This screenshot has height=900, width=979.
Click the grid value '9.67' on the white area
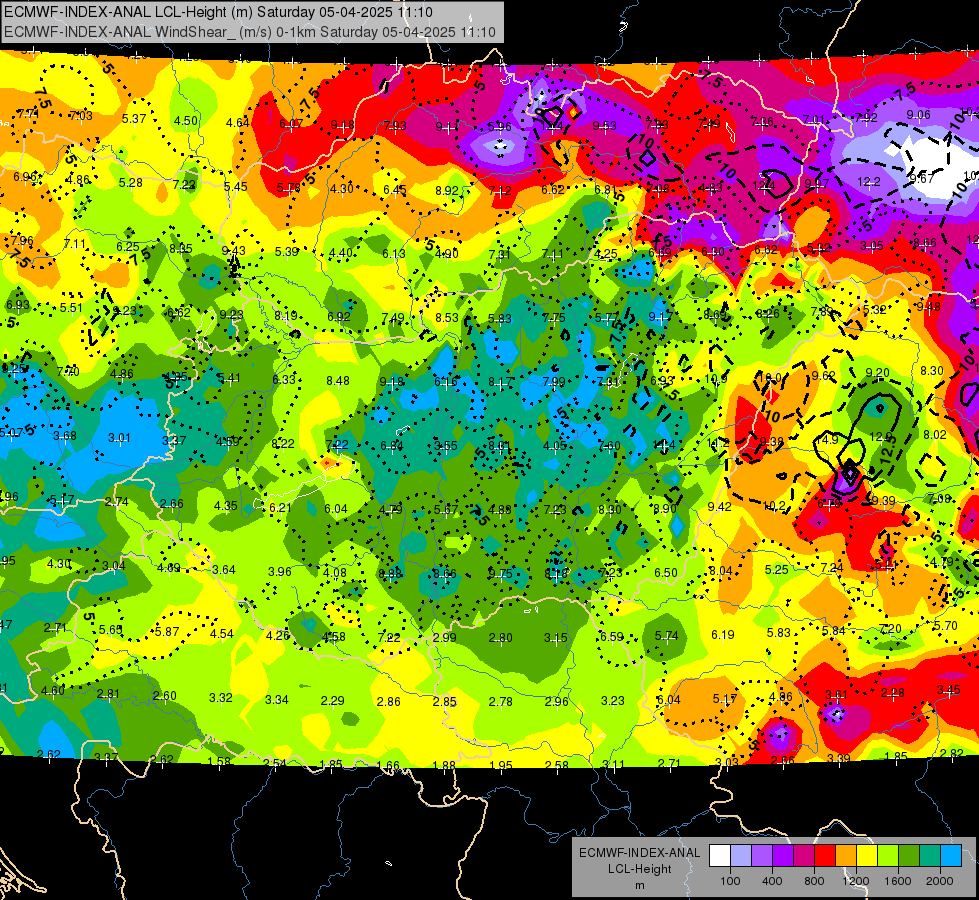click(922, 178)
